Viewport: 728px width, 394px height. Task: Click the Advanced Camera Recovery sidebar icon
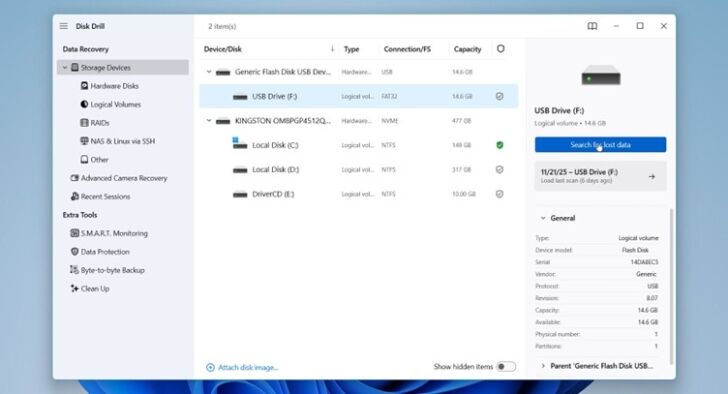tap(74, 178)
